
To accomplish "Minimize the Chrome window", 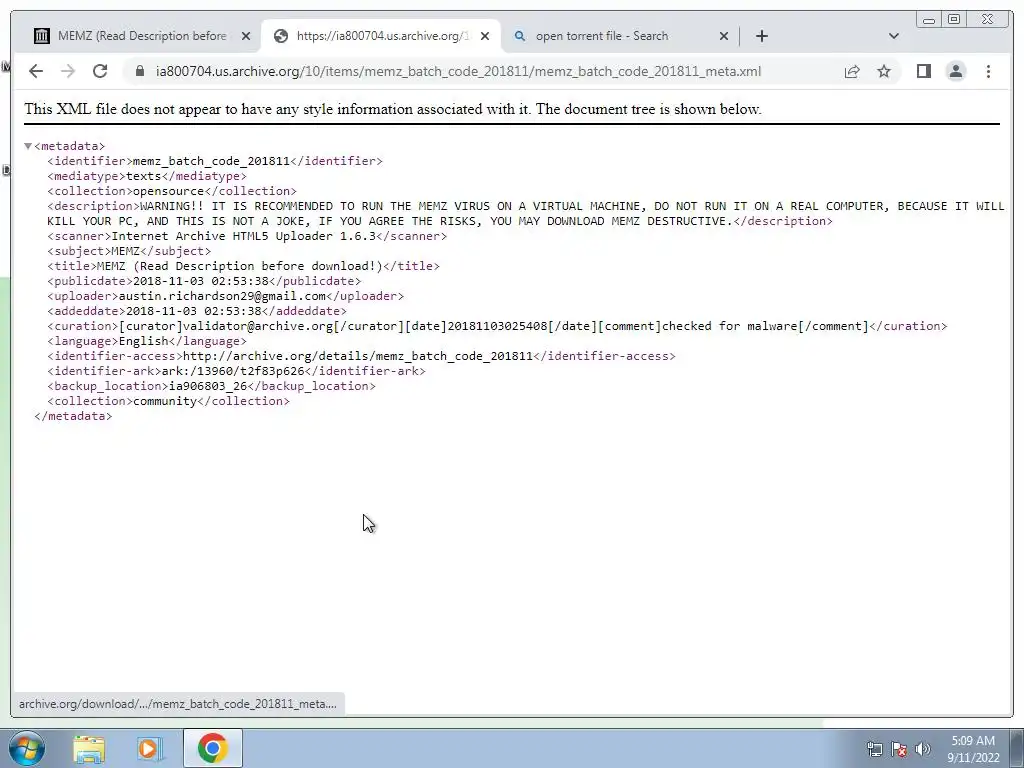I will pyautogui.click(x=929, y=20).
